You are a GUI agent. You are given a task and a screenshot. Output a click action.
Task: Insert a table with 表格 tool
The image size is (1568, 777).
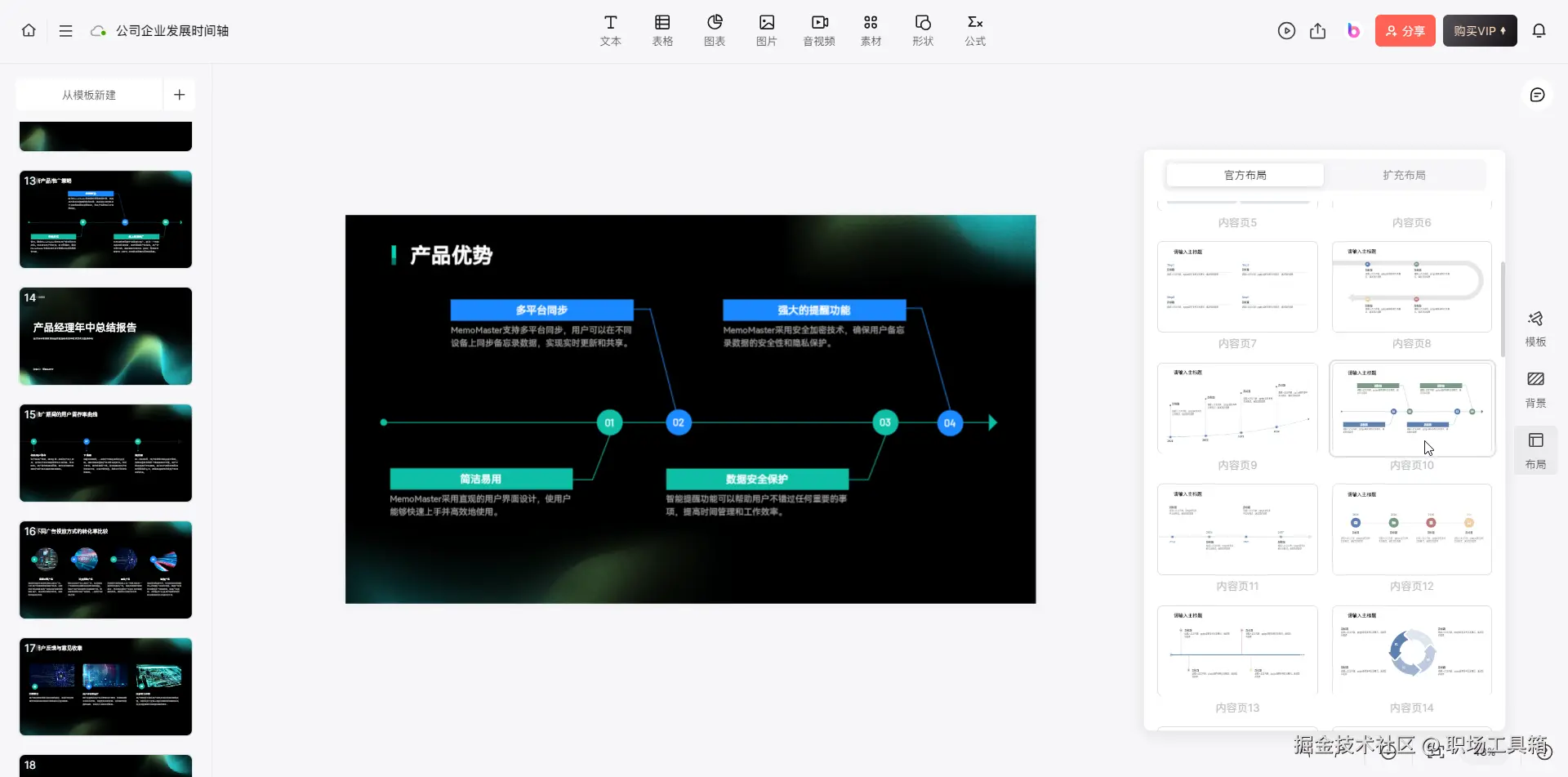(662, 30)
